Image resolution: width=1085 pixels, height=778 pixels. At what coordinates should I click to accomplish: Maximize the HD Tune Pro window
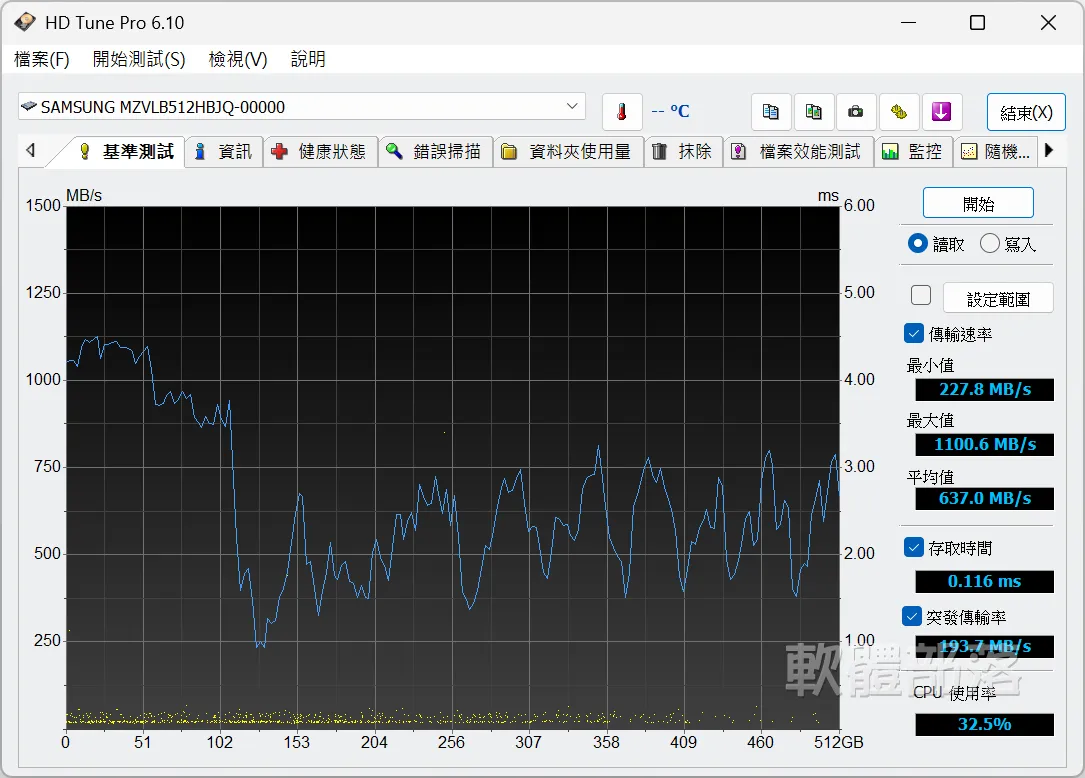(977, 23)
